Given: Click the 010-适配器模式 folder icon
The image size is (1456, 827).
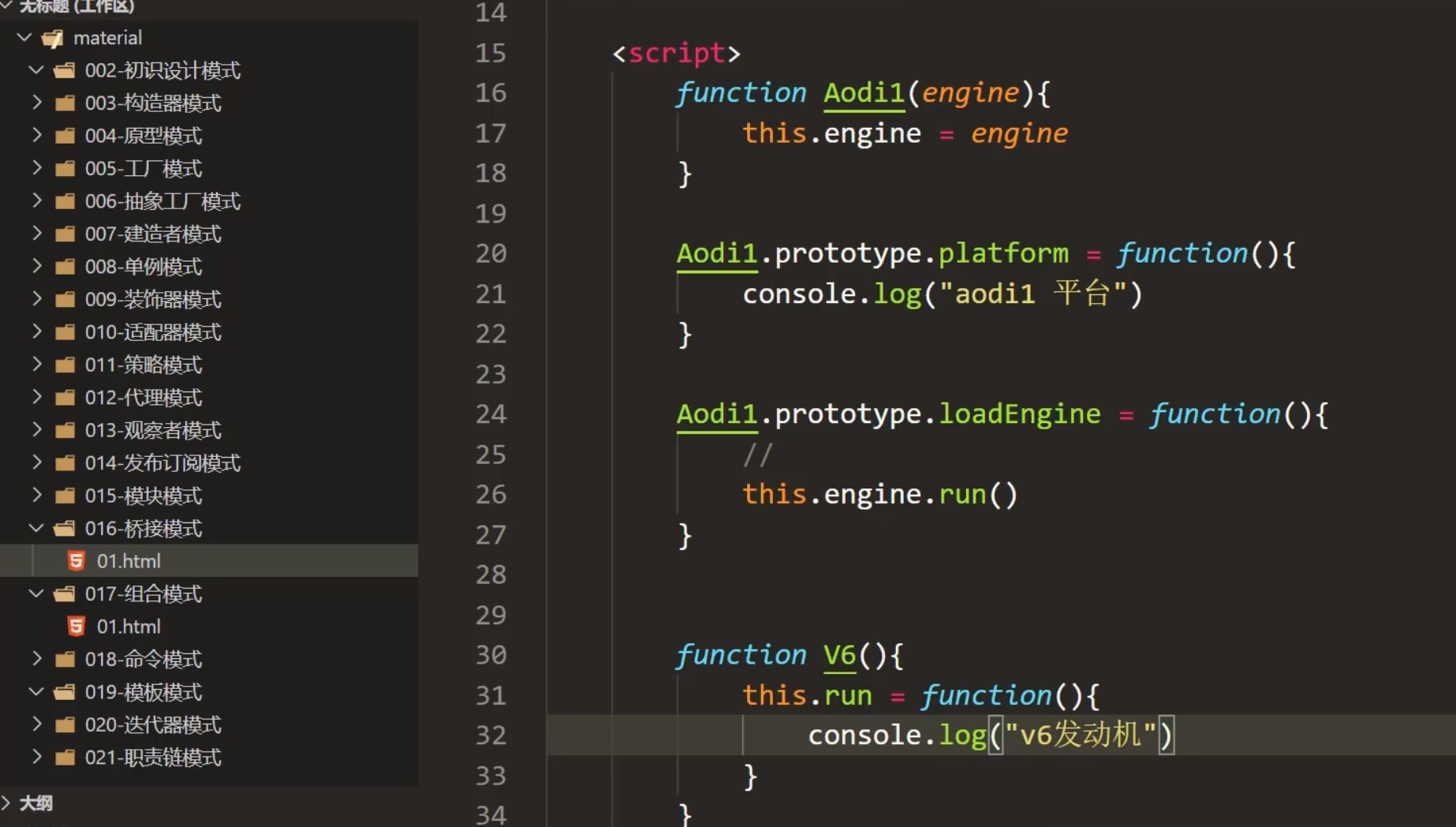Looking at the screenshot, I should pyautogui.click(x=65, y=332).
